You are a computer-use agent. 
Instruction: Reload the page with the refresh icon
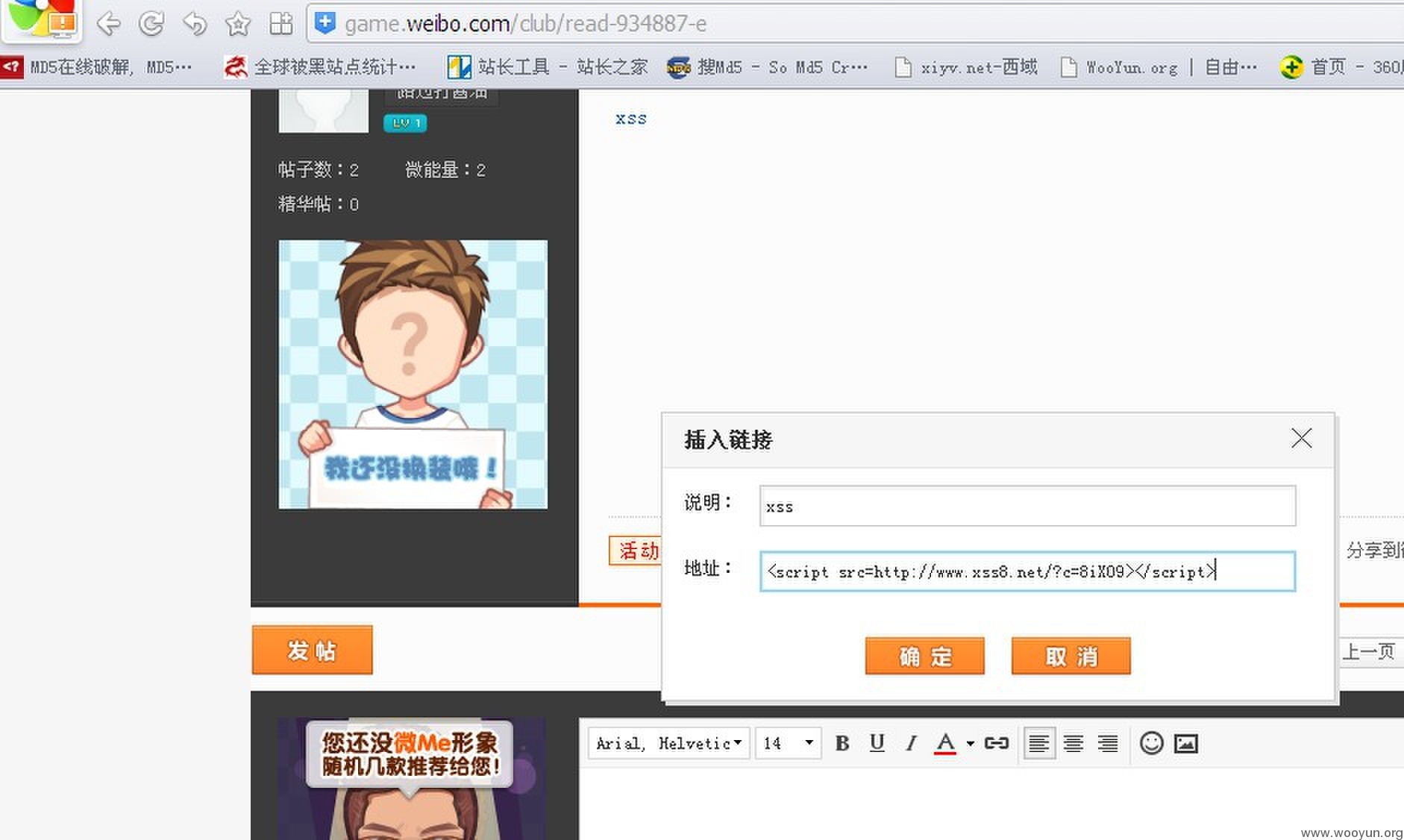151,24
